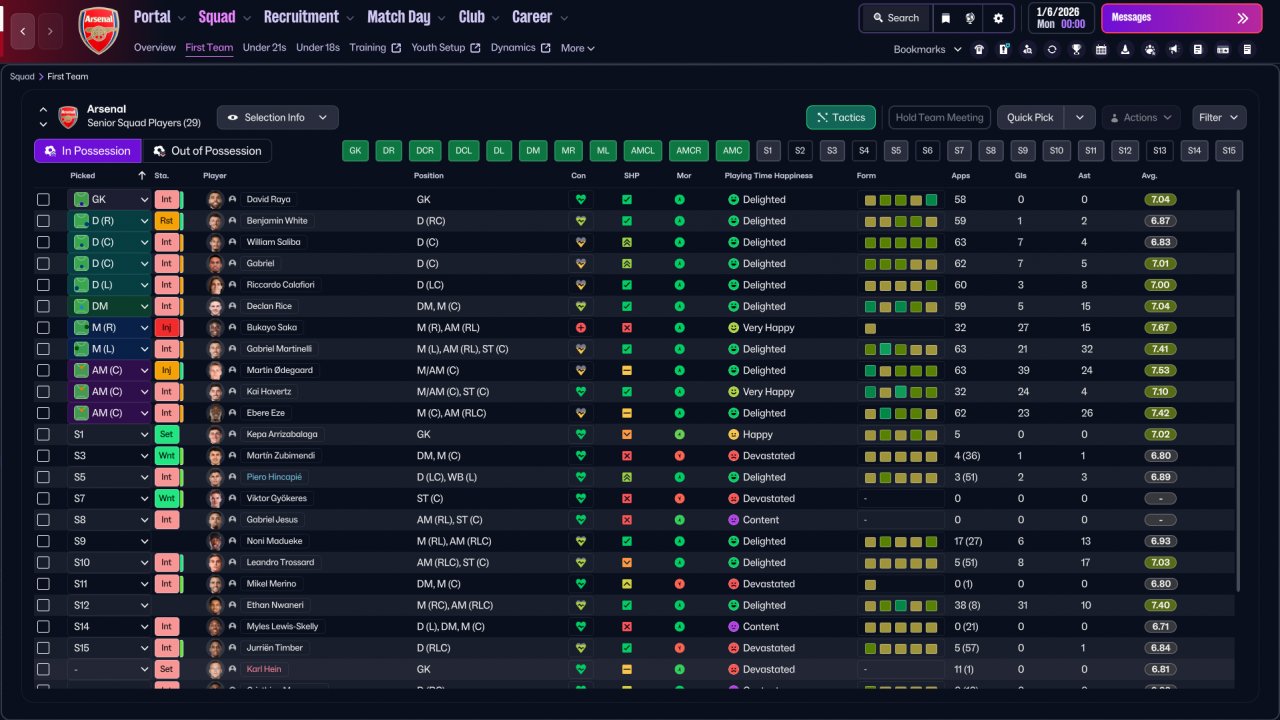Click Declan Rice's player portrait
Screen dimensions: 1280x720
(214, 306)
